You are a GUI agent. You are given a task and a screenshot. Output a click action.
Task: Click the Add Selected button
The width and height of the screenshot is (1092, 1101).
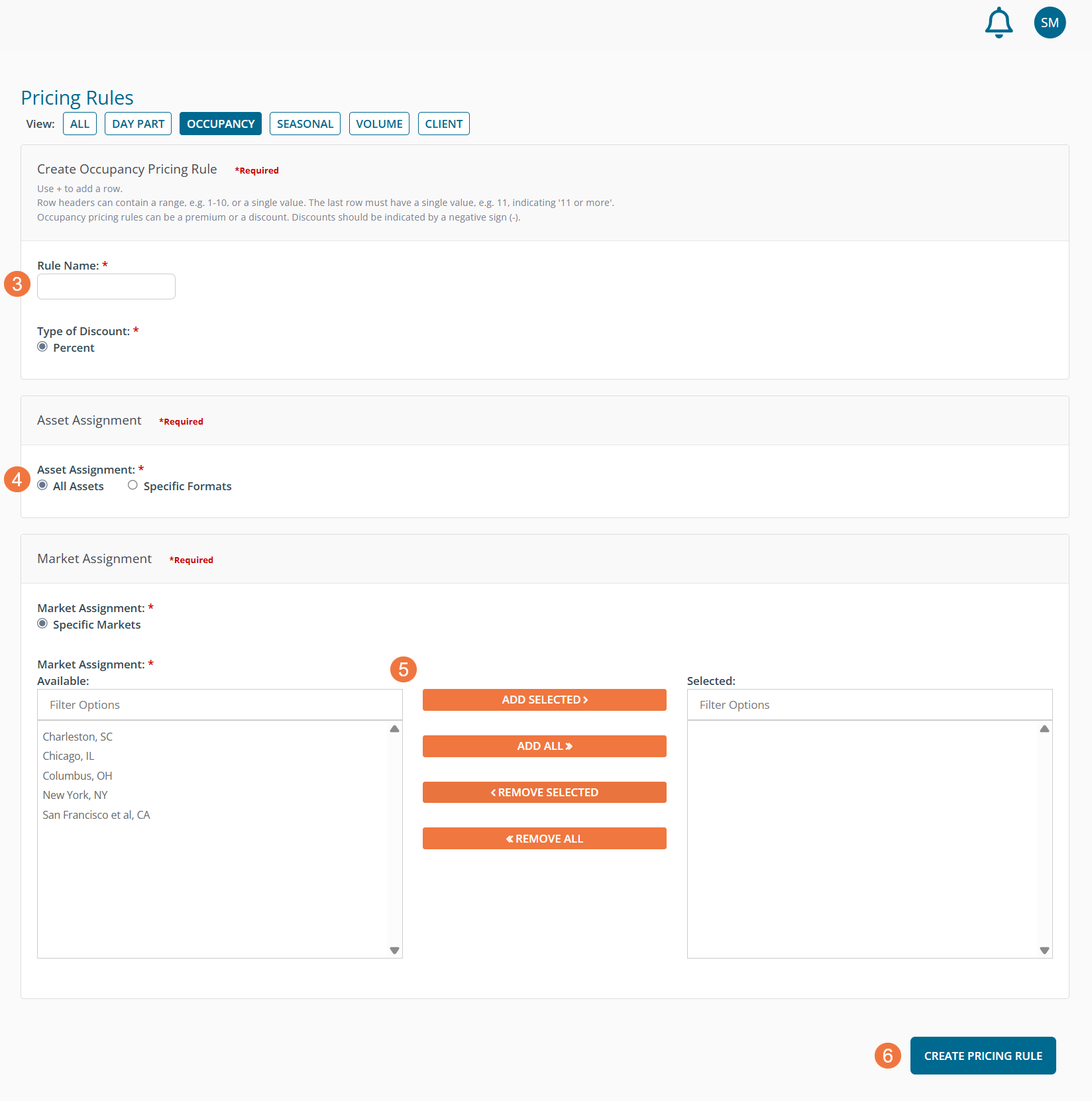[x=544, y=700]
